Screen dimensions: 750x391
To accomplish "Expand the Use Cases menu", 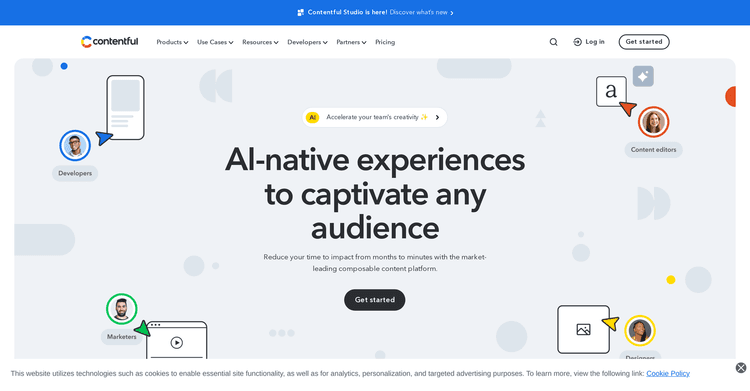I will tap(215, 42).
